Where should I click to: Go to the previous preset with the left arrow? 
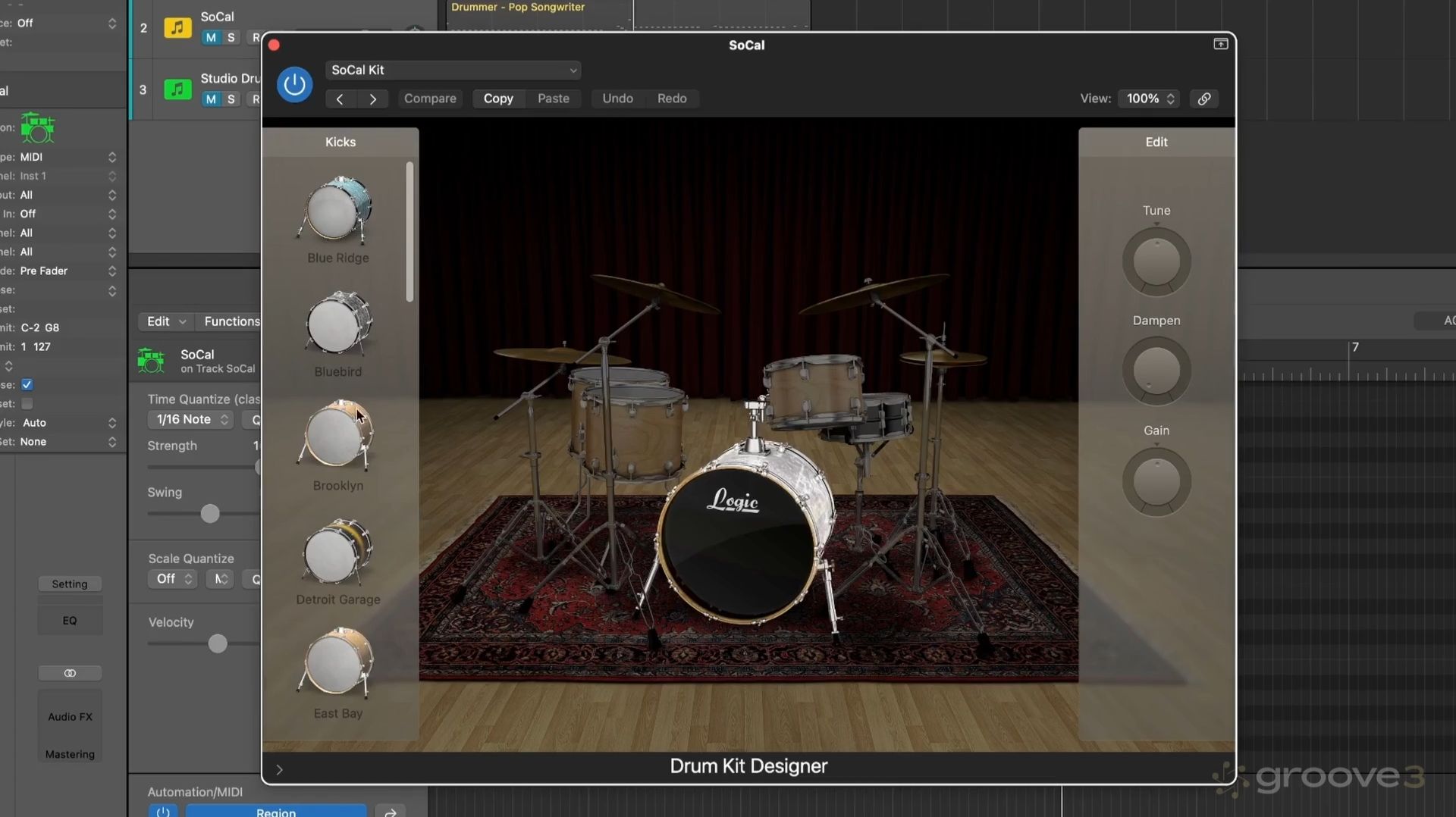pos(340,99)
